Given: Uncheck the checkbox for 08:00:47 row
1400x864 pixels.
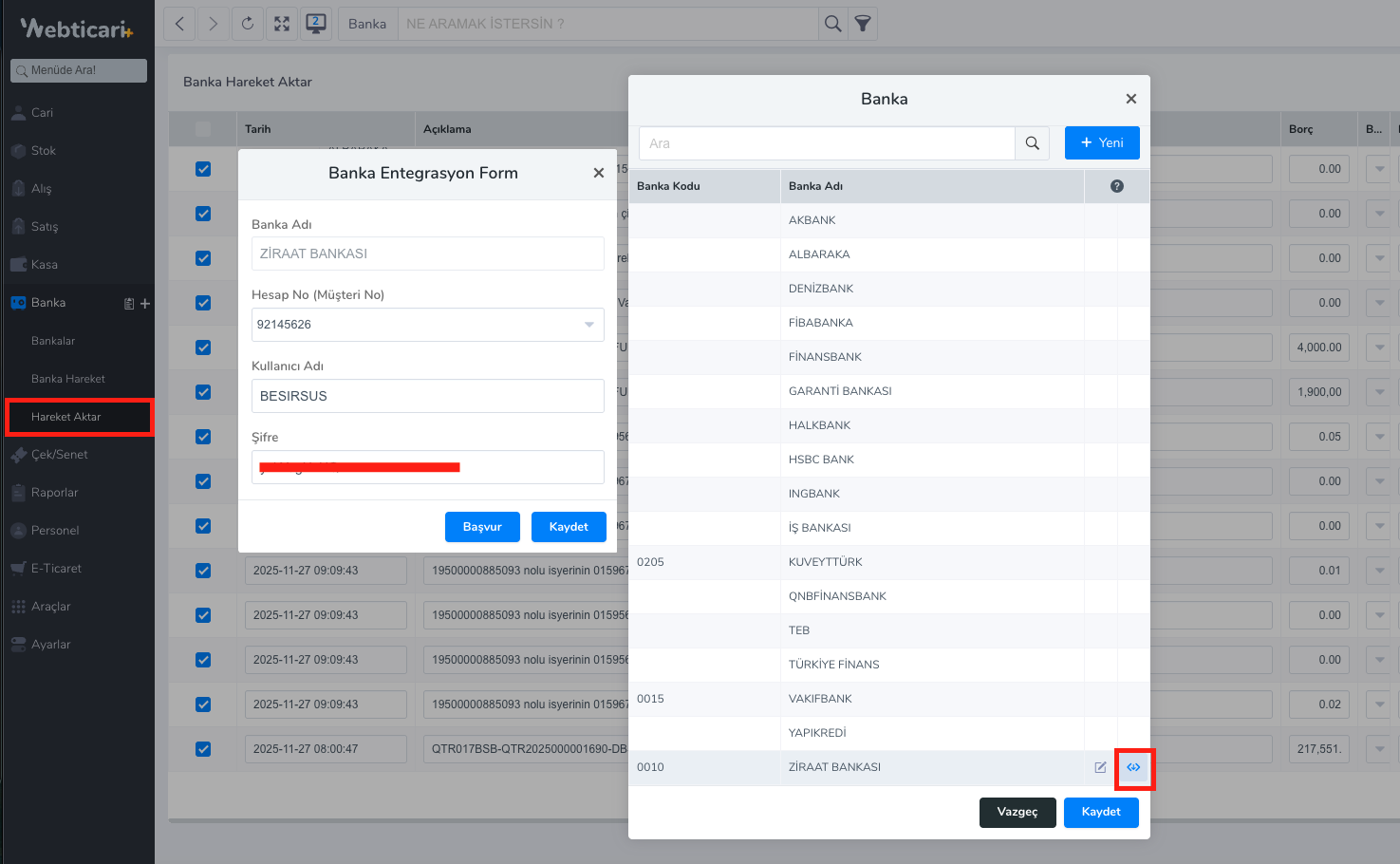Looking at the screenshot, I should click(x=203, y=749).
